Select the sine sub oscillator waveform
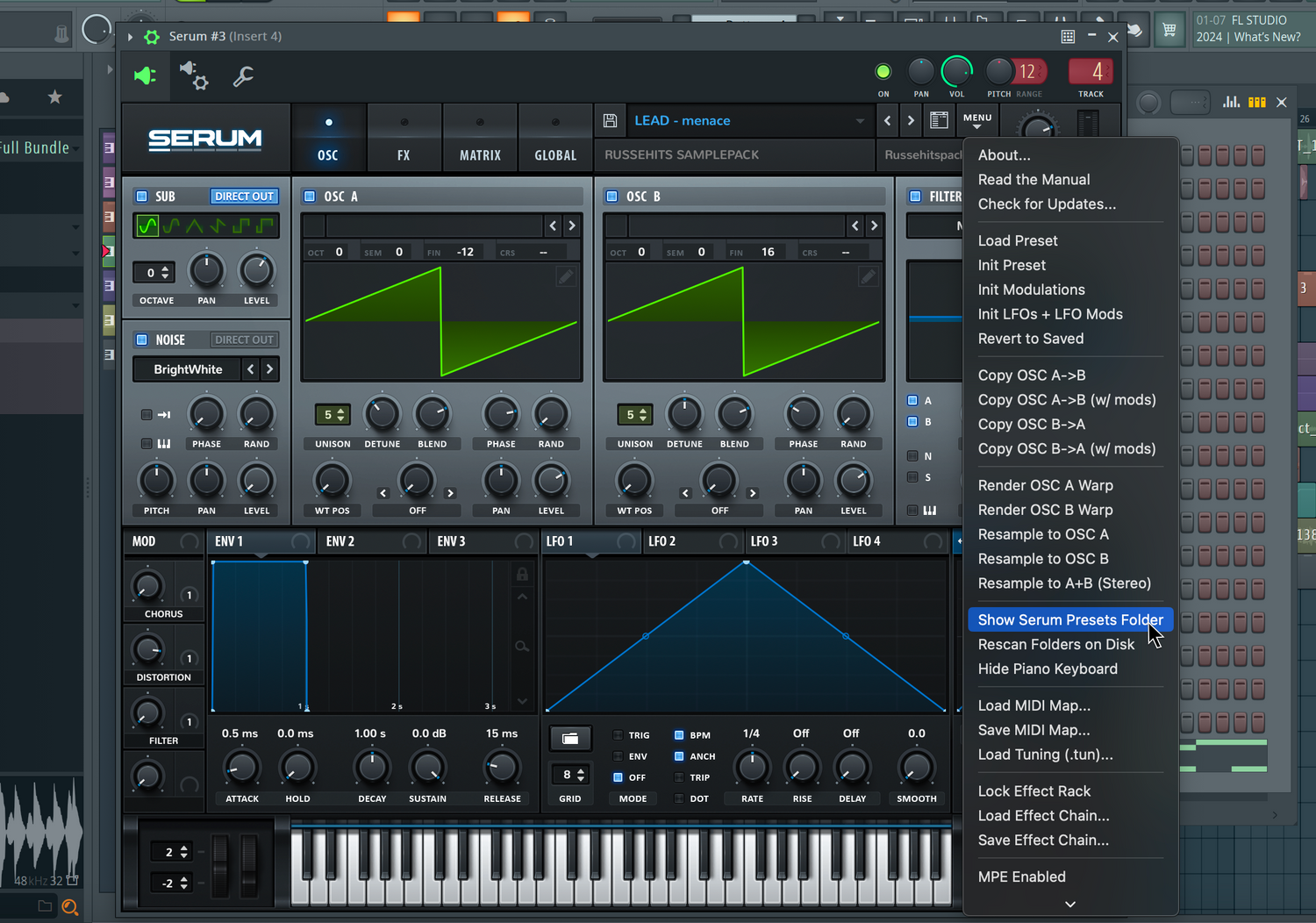This screenshot has height=923, width=1316. [147, 226]
